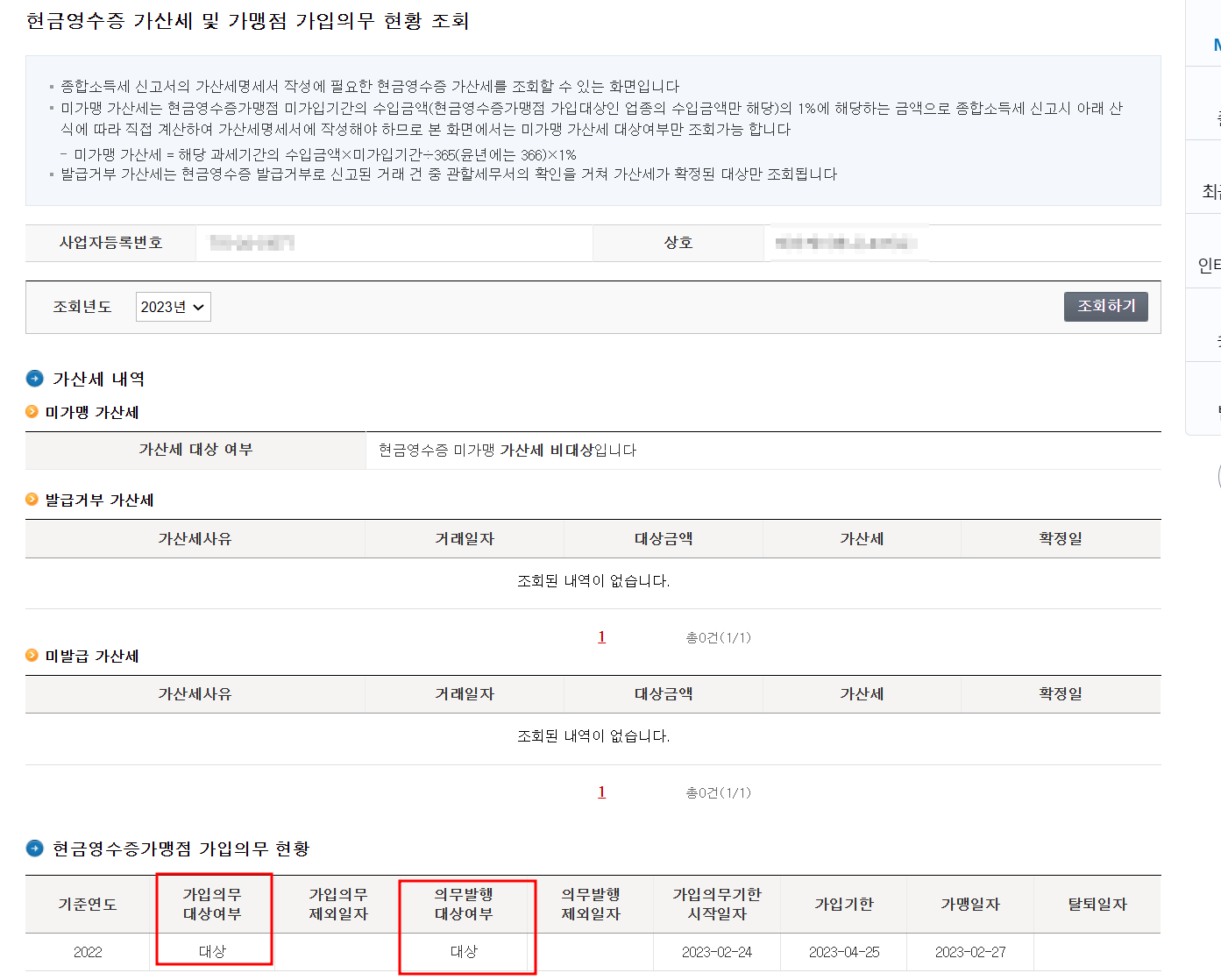
Task: Click 대상금액 header in 발급거부 가산세 table
Action: [664, 539]
